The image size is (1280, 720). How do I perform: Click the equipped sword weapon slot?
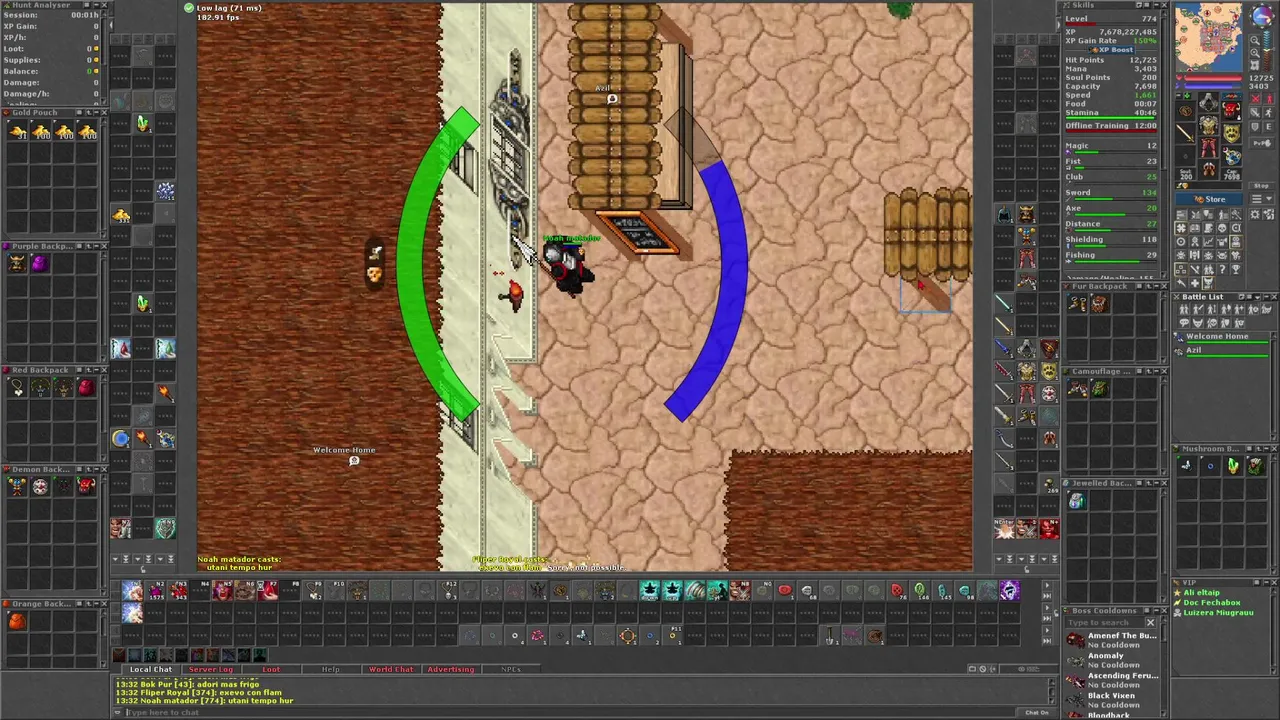click(1185, 133)
